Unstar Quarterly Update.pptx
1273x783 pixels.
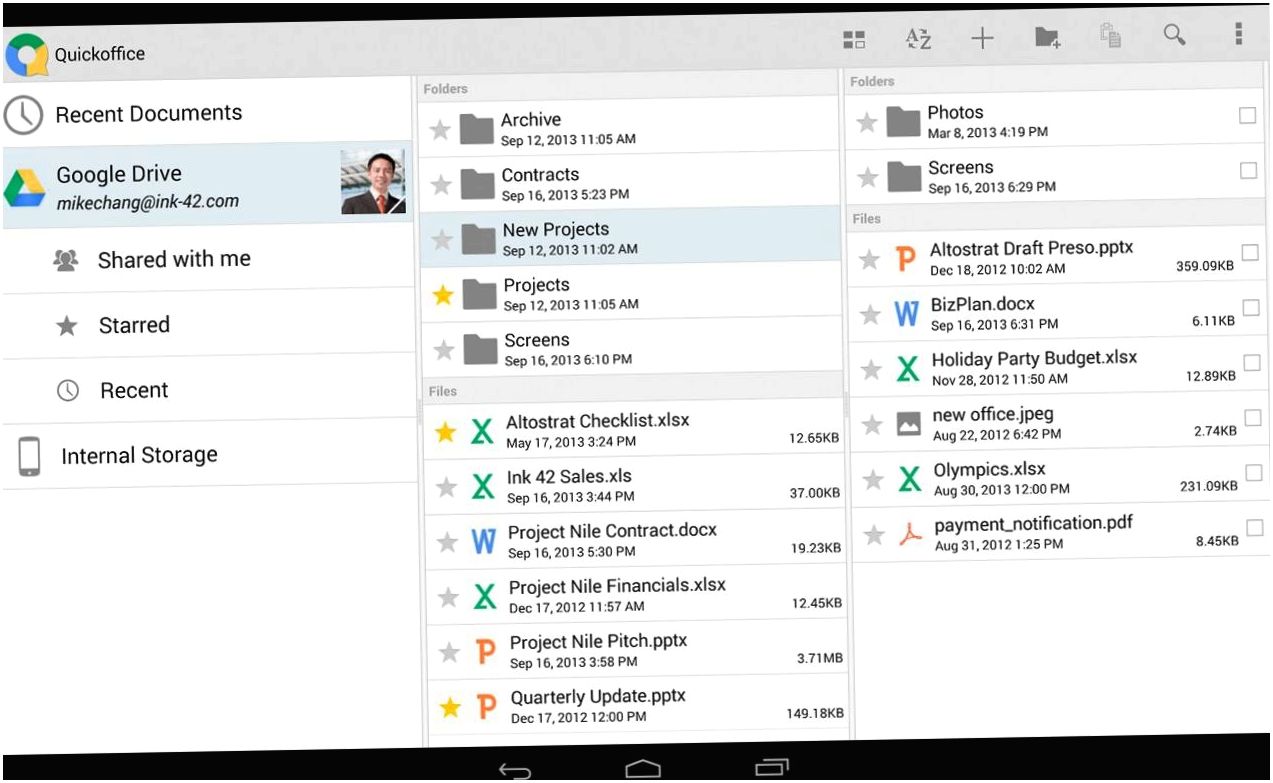point(450,708)
